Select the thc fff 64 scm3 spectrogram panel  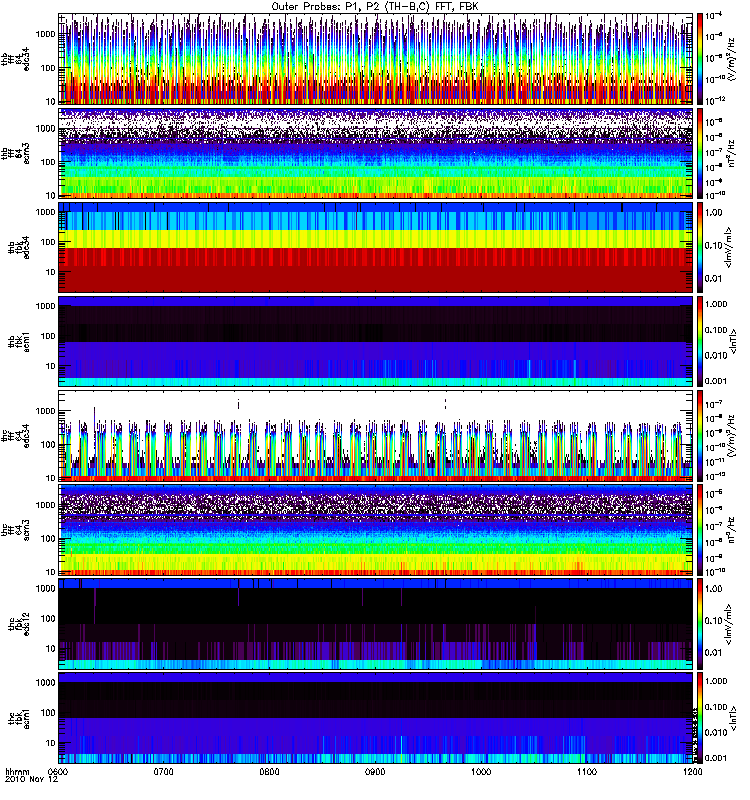376,530
